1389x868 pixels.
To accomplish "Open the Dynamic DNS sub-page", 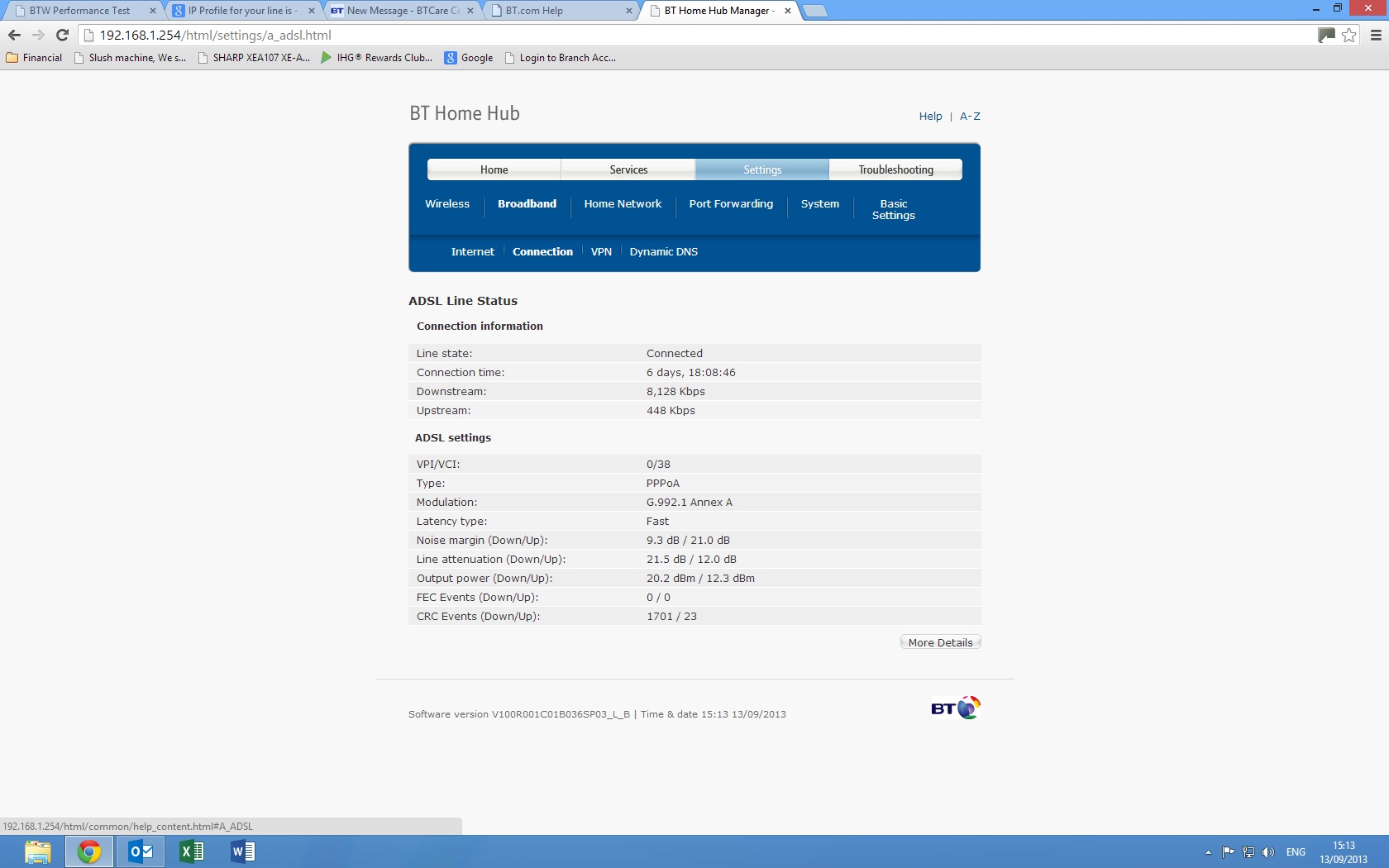I will click(x=663, y=252).
